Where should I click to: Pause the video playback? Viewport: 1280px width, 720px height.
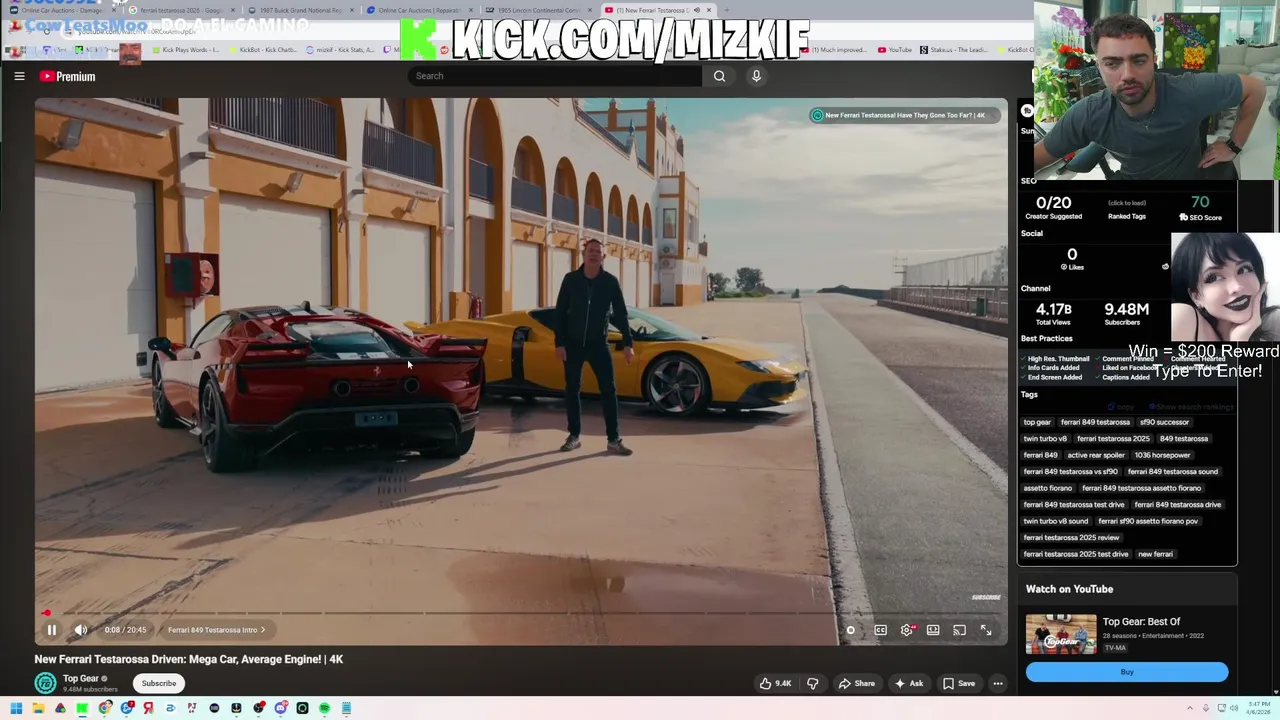51,630
